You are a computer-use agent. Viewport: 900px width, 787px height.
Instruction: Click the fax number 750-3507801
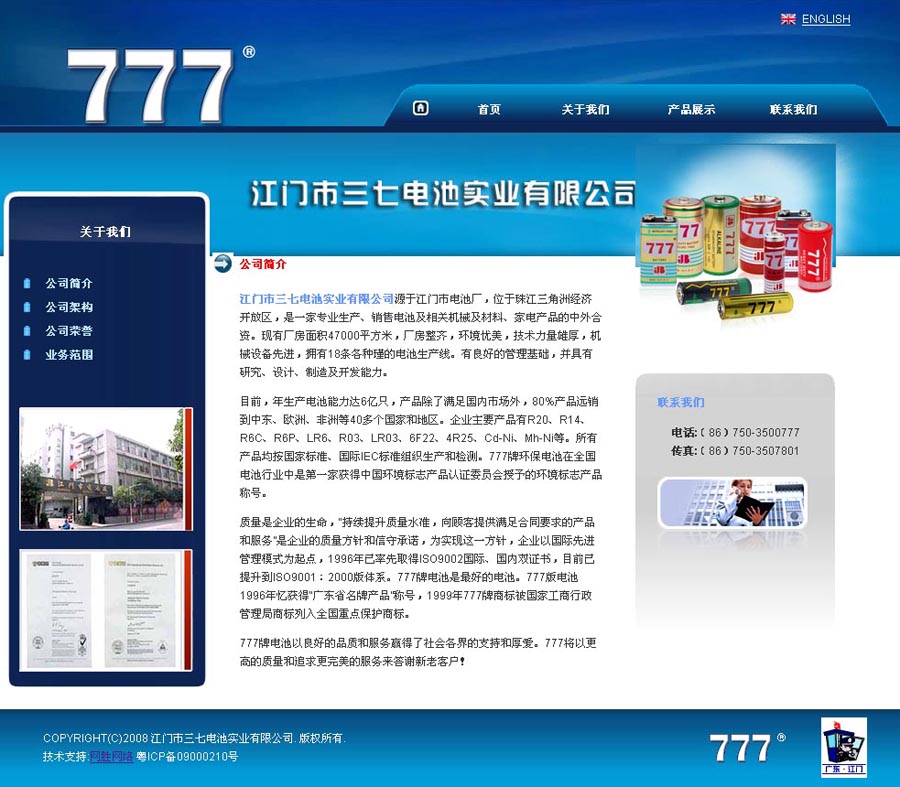click(766, 451)
